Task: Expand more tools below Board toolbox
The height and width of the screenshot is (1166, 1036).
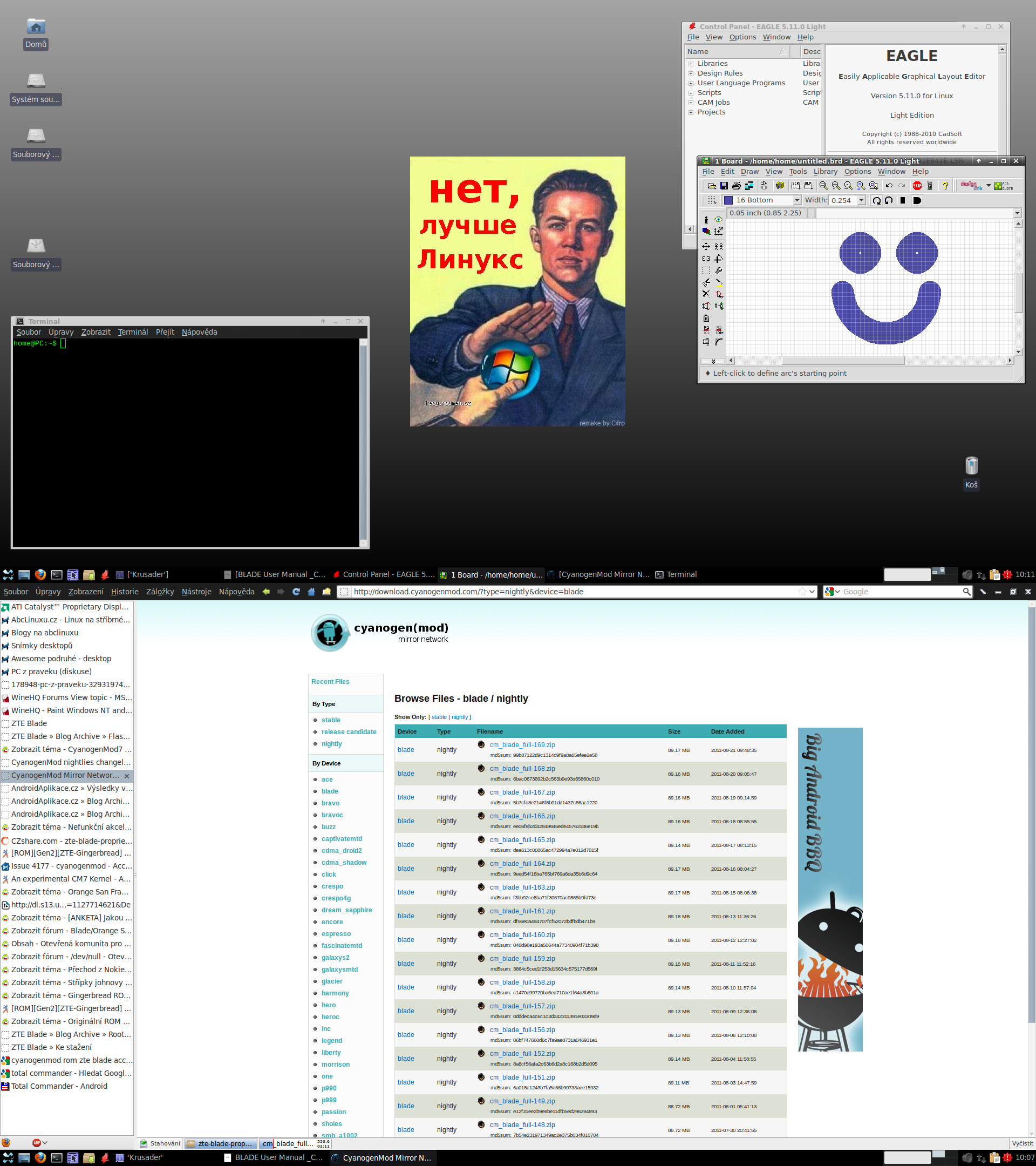Action: pyautogui.click(x=713, y=361)
